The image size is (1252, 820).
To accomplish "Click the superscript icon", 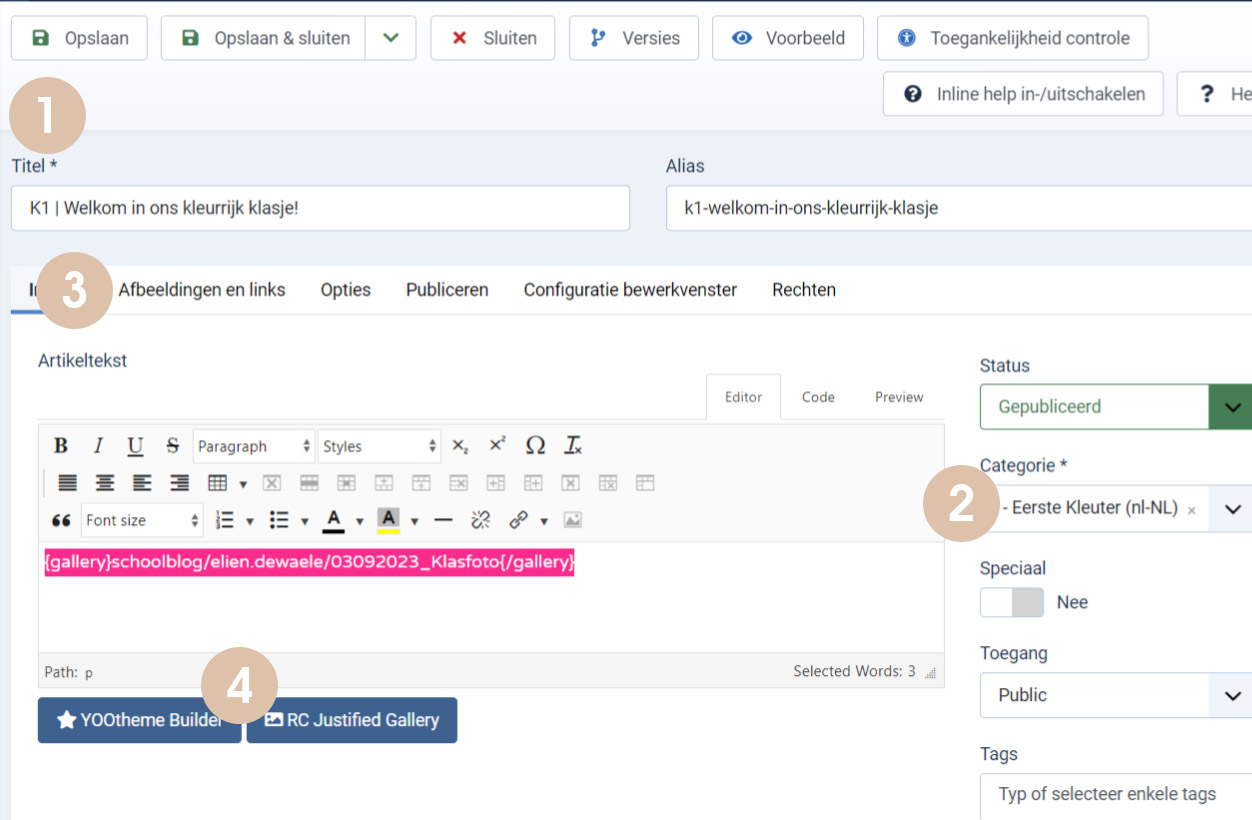I will pos(497,446).
